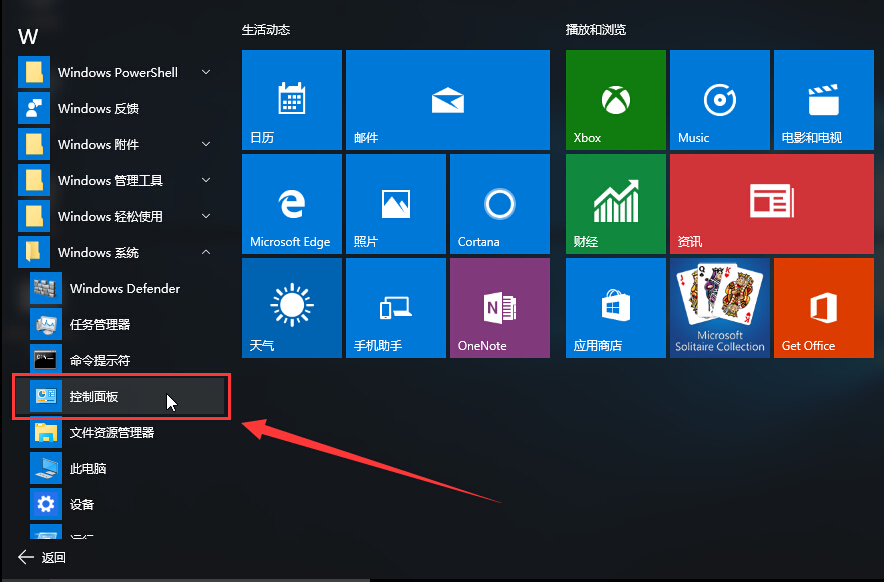Open the 手机助手 tile
This screenshot has height=582, width=884.
click(x=396, y=308)
